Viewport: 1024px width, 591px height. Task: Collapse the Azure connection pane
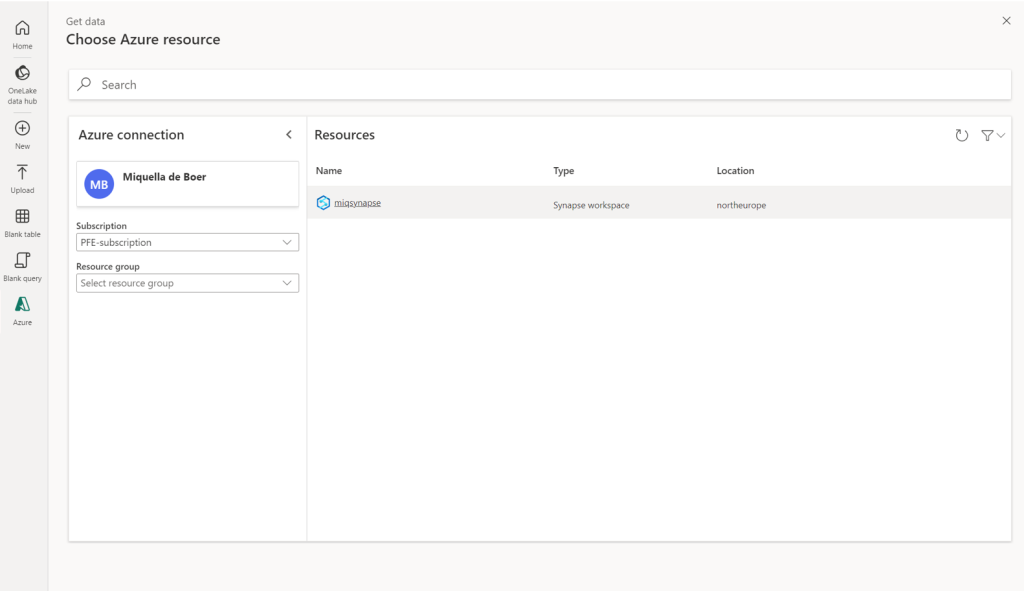289,135
